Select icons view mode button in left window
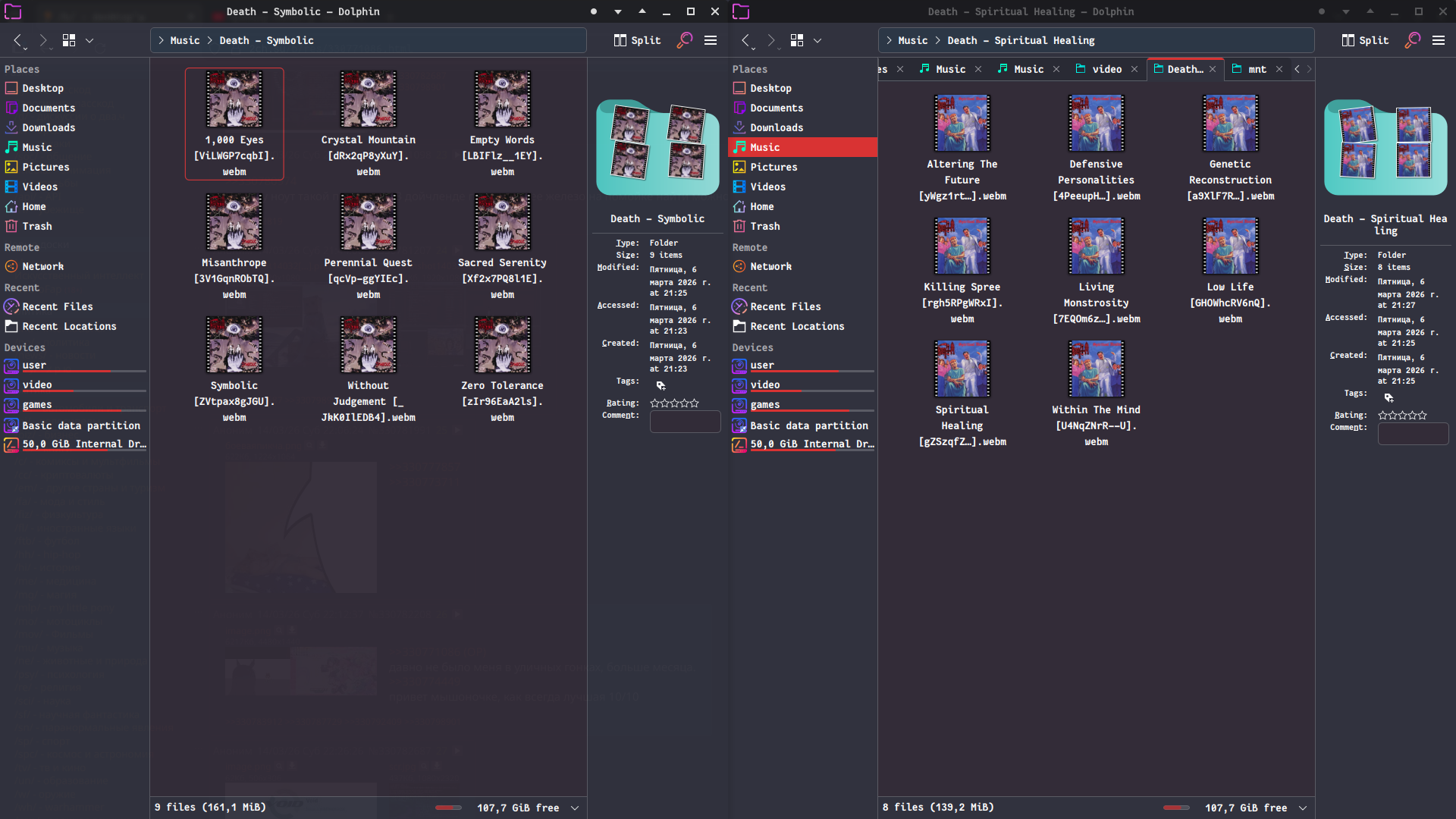 click(69, 40)
